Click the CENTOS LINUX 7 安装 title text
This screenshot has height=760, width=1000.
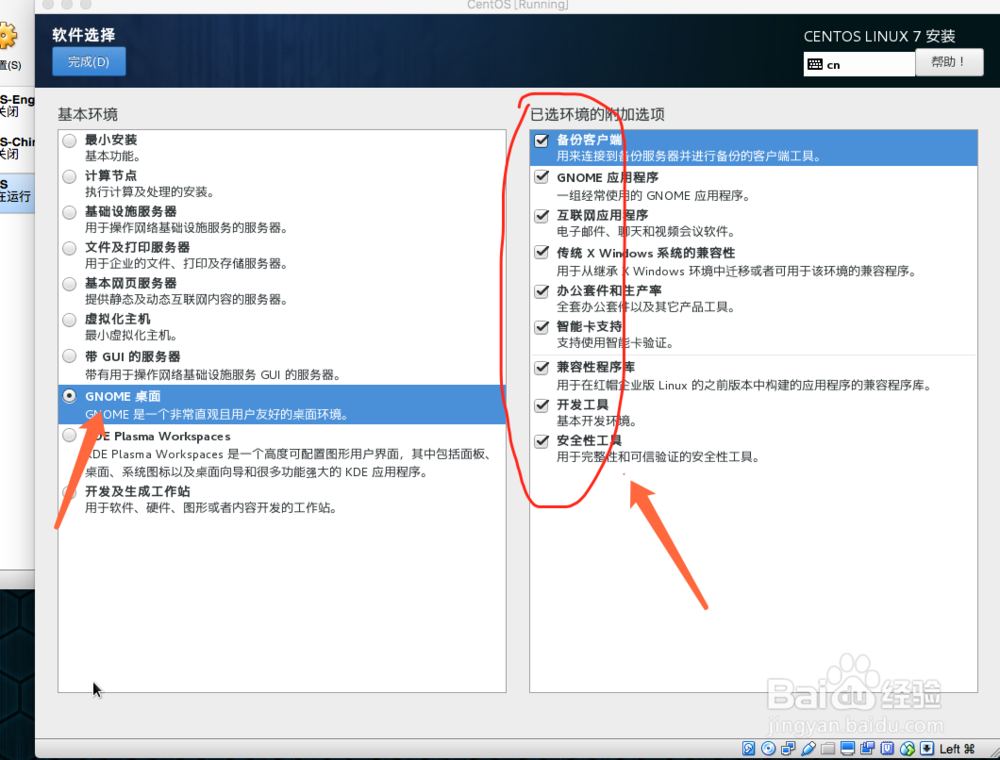(879, 36)
